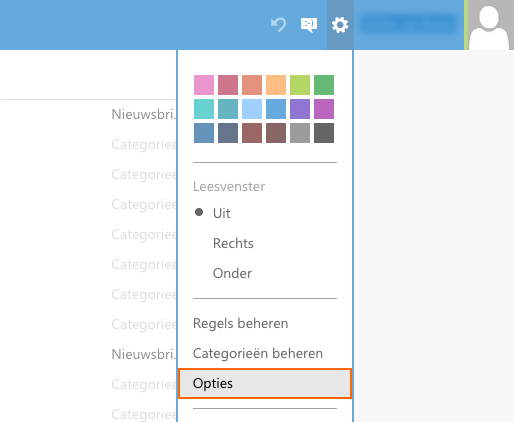This screenshot has height=422, width=514.
Task: Open Regels beheren
Action: (240, 323)
